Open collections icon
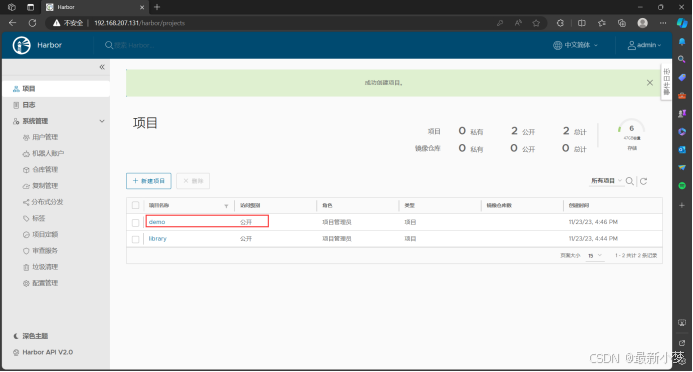The height and width of the screenshot is (372, 693). [x=622, y=23]
